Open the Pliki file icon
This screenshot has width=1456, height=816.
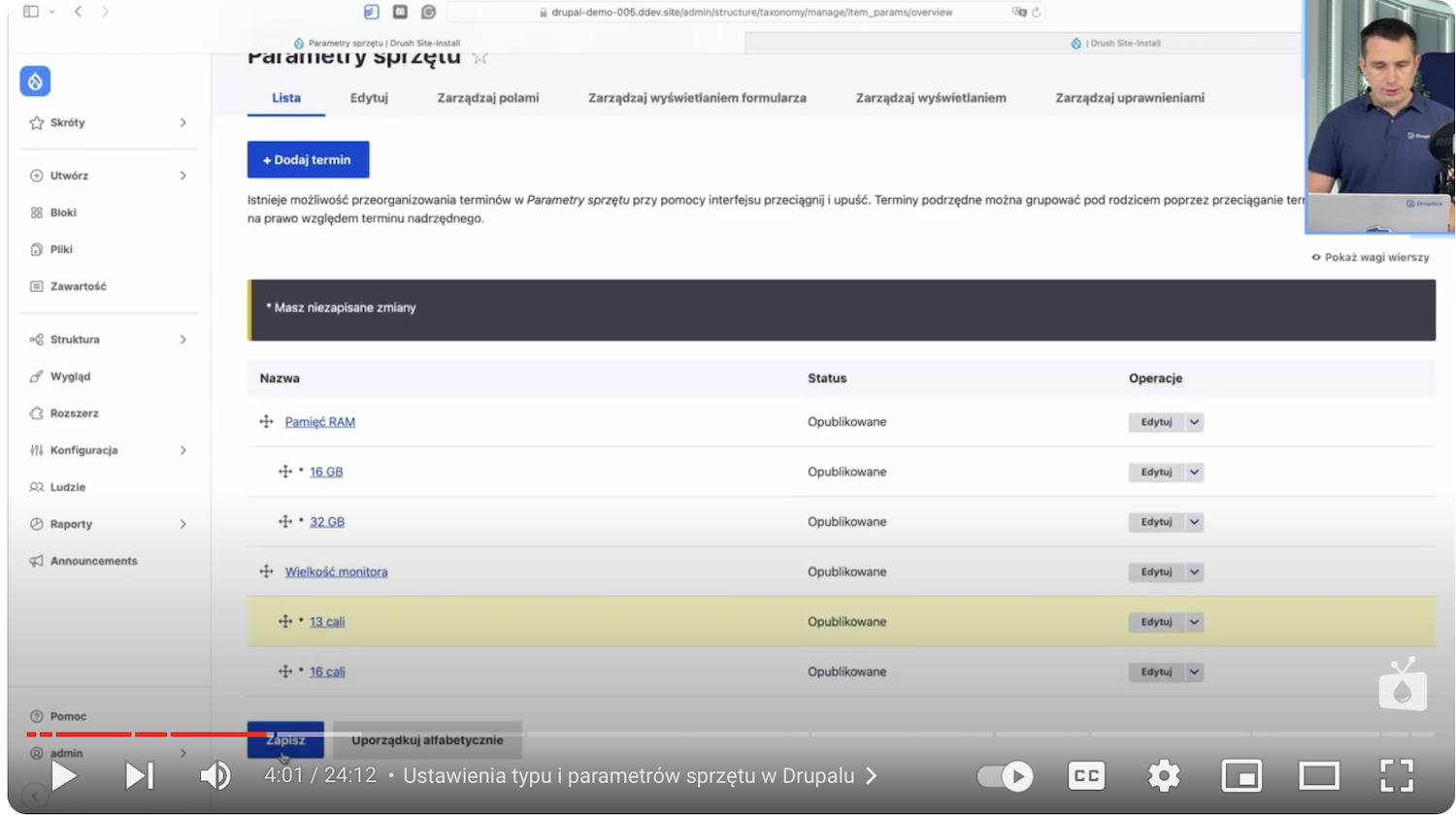pos(36,249)
